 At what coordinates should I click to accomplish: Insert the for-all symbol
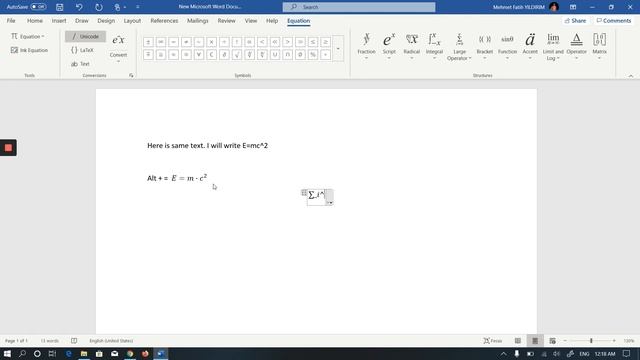point(199,55)
